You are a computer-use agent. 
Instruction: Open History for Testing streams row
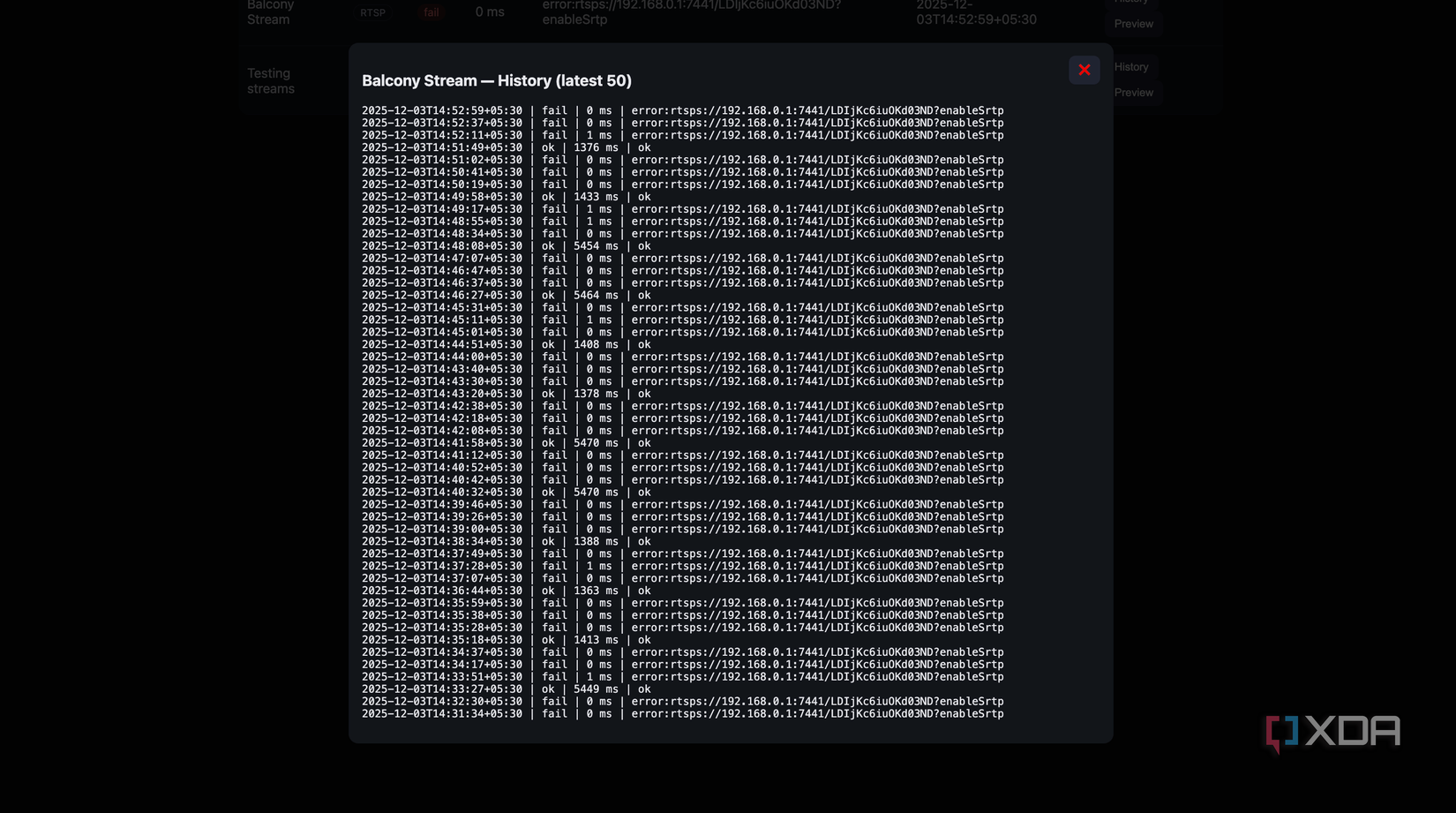[1130, 67]
